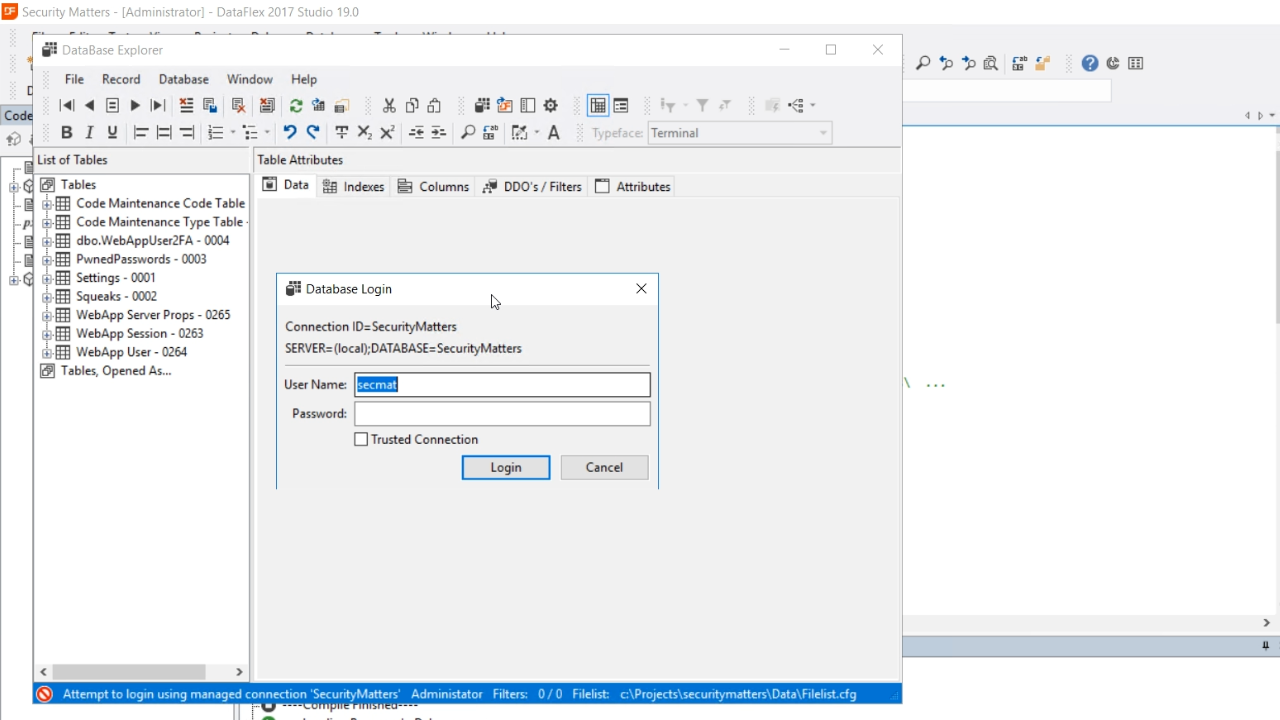Viewport: 1280px width, 720px height.
Task: Toggle italic formatting button
Action: tap(89, 133)
